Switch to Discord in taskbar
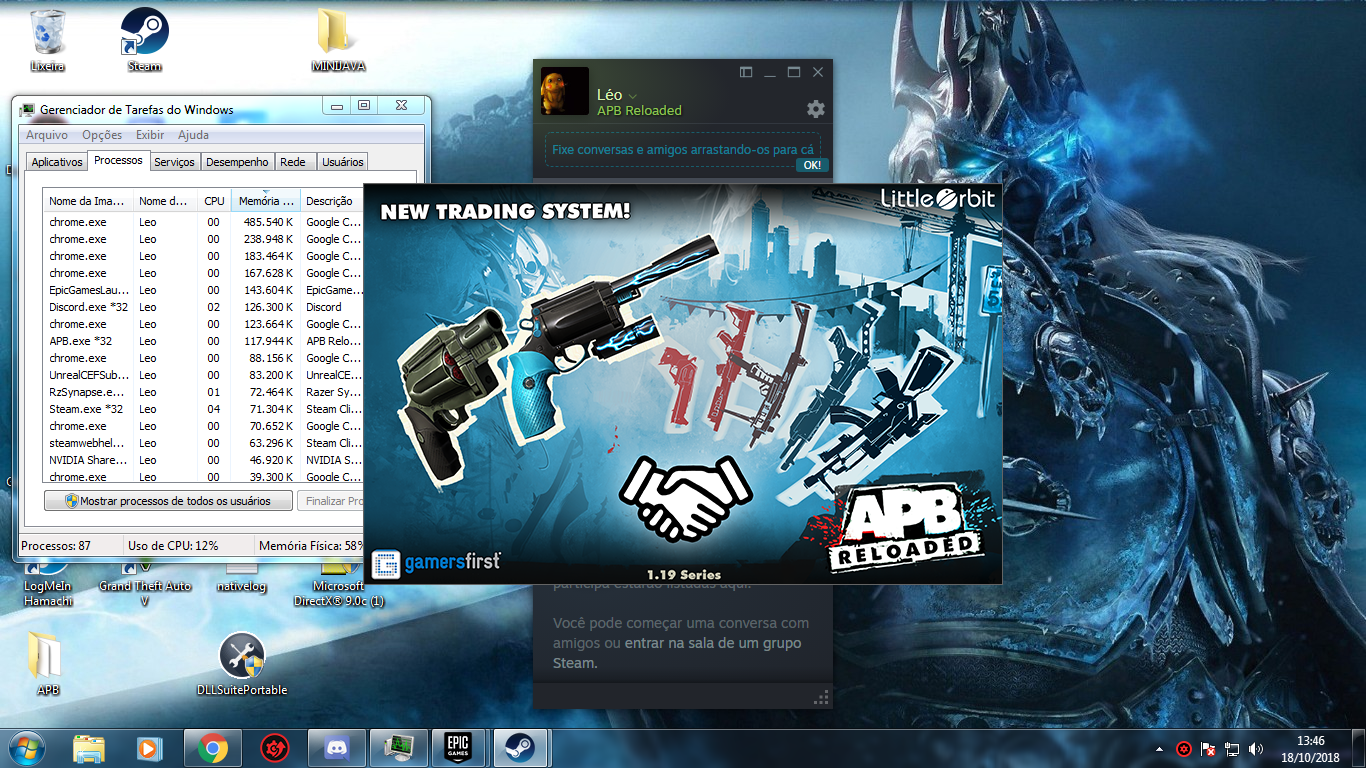Screen dimensions: 1366x768 point(336,748)
